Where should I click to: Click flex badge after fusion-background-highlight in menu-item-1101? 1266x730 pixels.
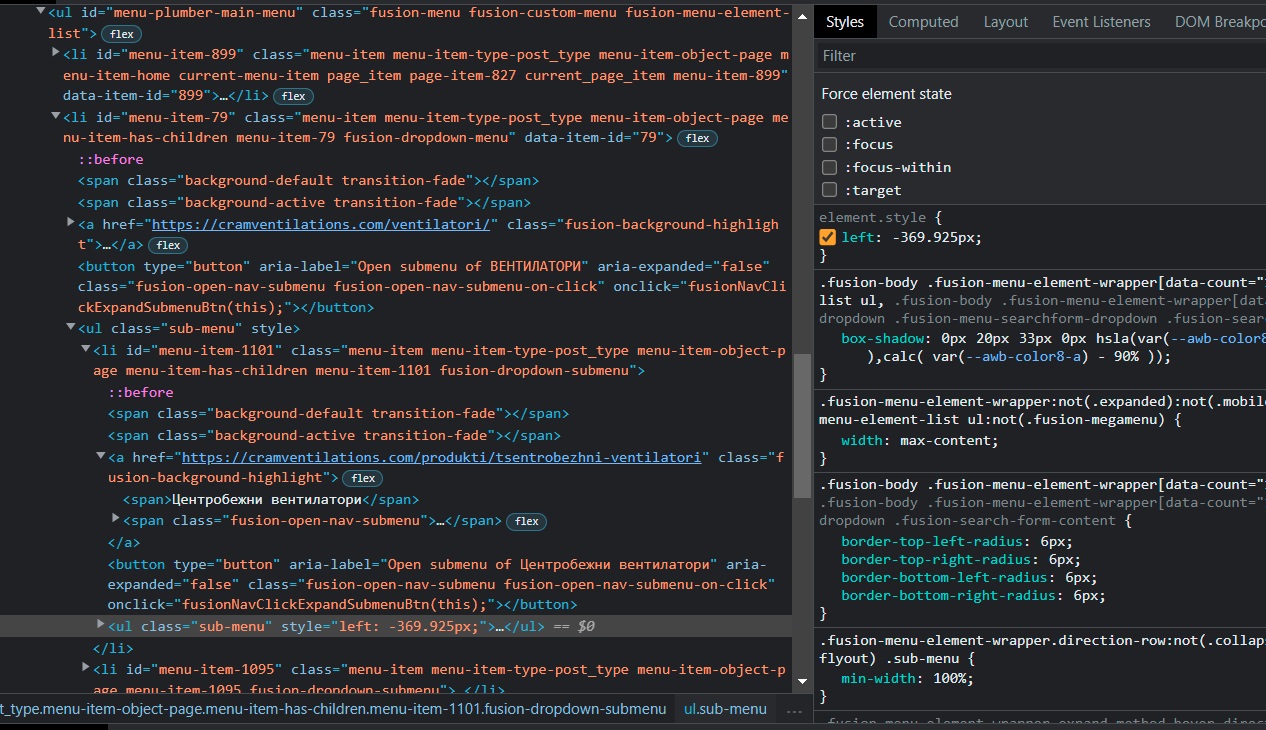click(x=363, y=479)
